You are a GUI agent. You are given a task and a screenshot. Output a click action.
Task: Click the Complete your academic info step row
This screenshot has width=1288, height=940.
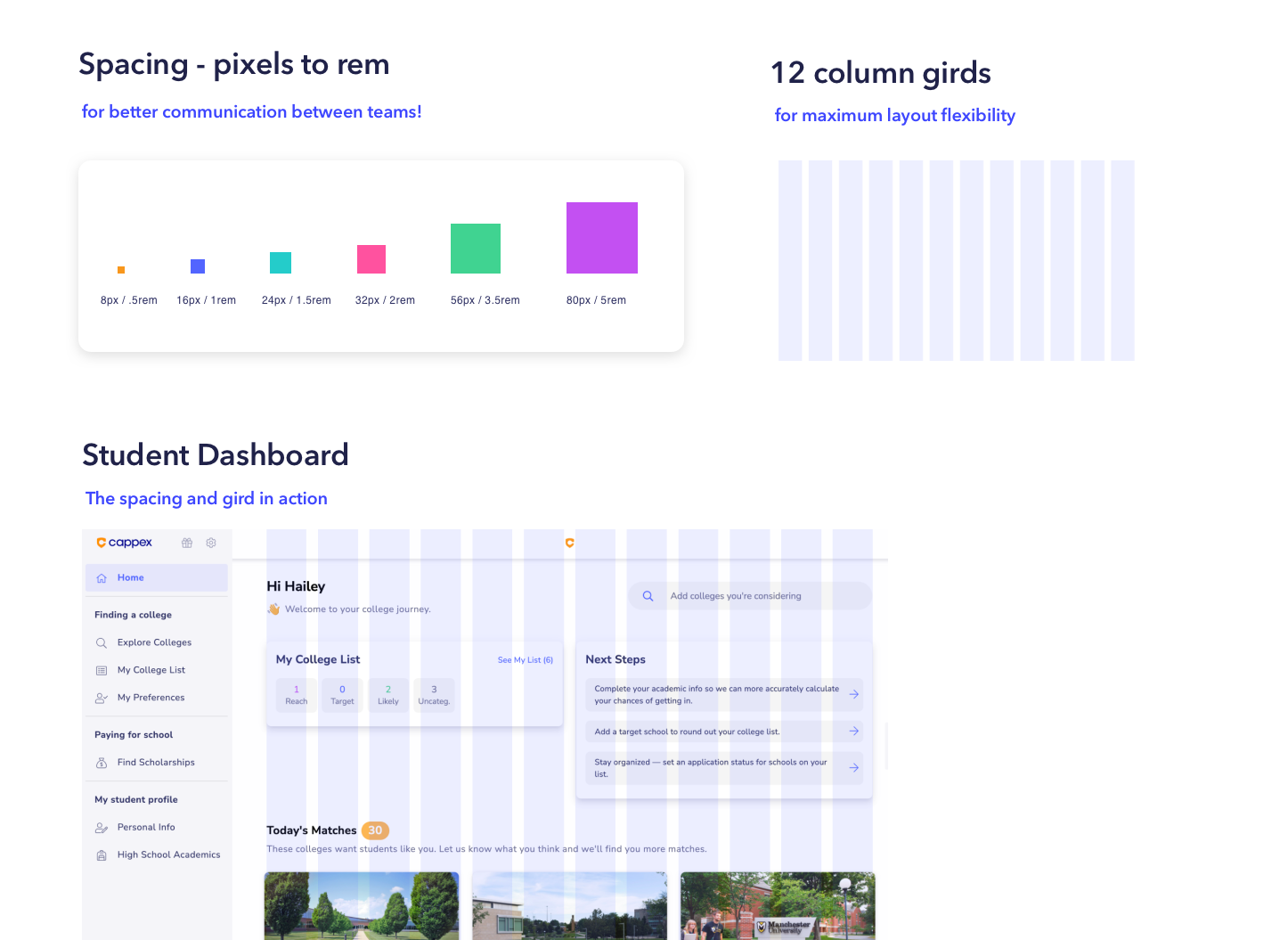[x=724, y=694]
